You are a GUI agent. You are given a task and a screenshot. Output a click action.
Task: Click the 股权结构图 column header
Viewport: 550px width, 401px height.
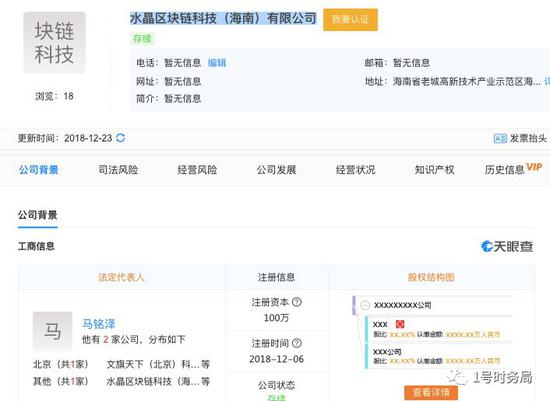click(431, 277)
